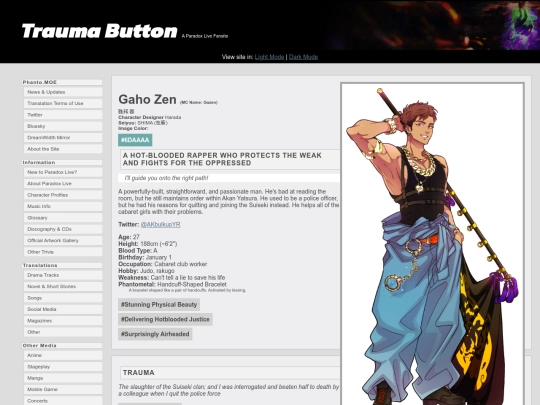Viewport: 540px width, 405px height.
Task: Click the Gaho Zen character artwork
Action: pyautogui.click(x=433, y=244)
